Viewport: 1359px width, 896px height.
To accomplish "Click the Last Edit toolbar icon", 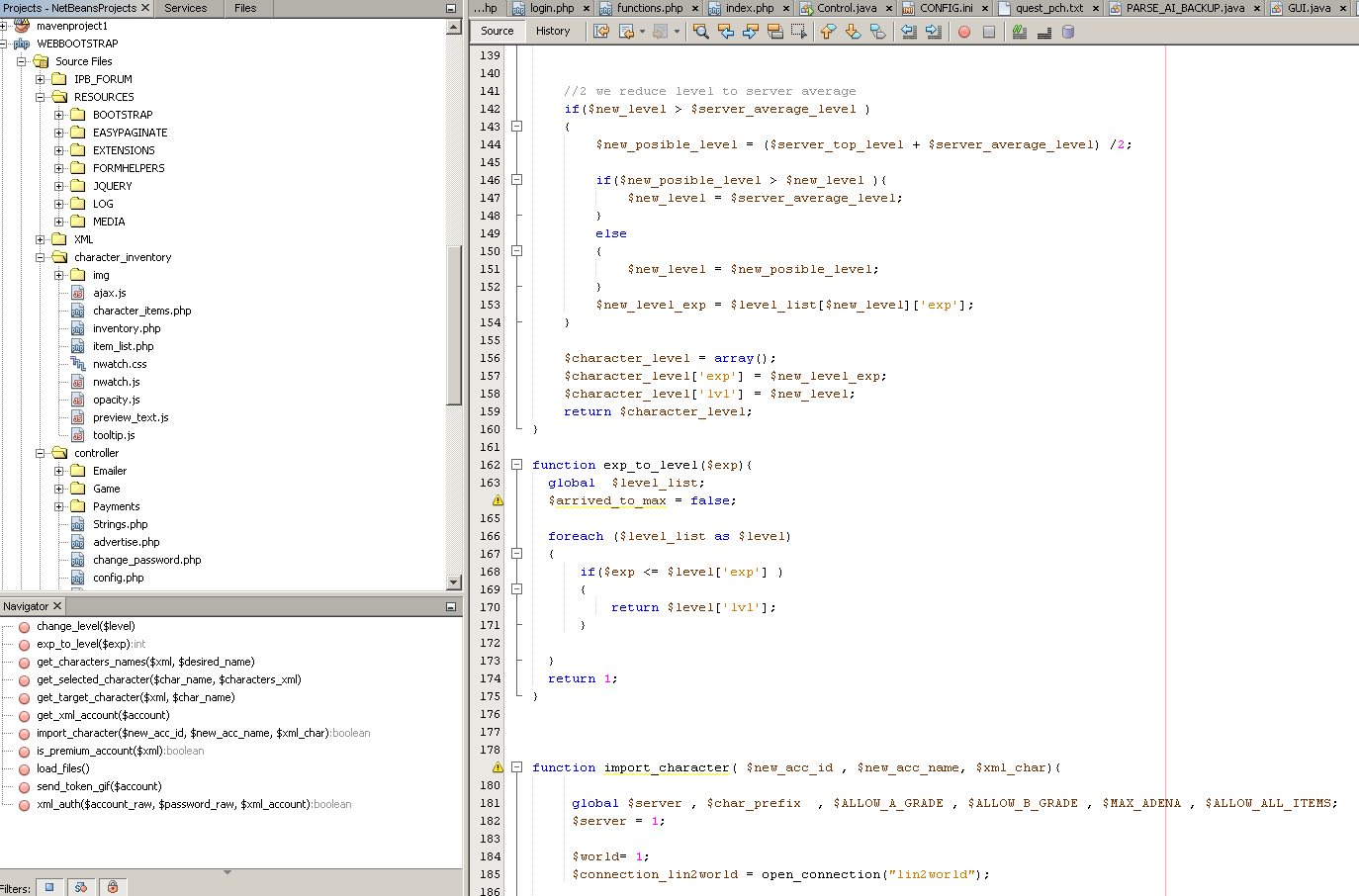I will coord(600,32).
